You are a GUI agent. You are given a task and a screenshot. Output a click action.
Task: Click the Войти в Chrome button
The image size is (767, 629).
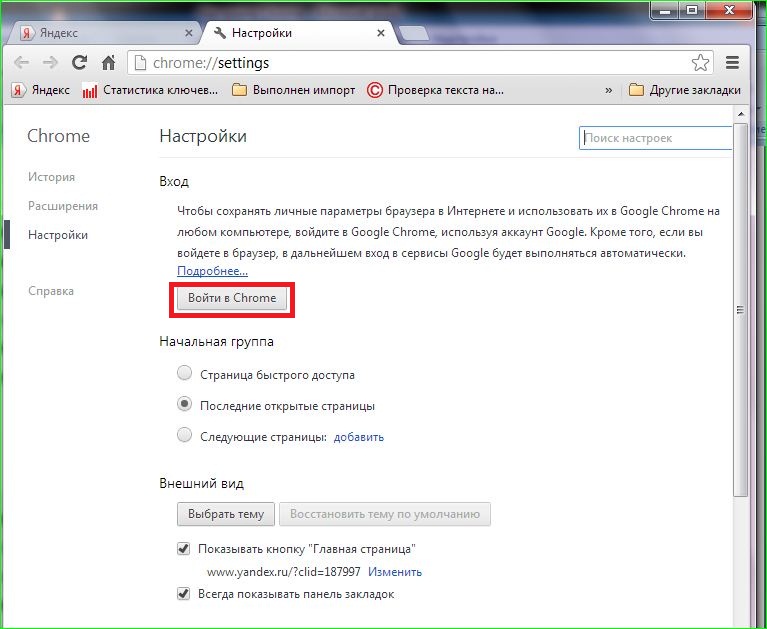232,298
